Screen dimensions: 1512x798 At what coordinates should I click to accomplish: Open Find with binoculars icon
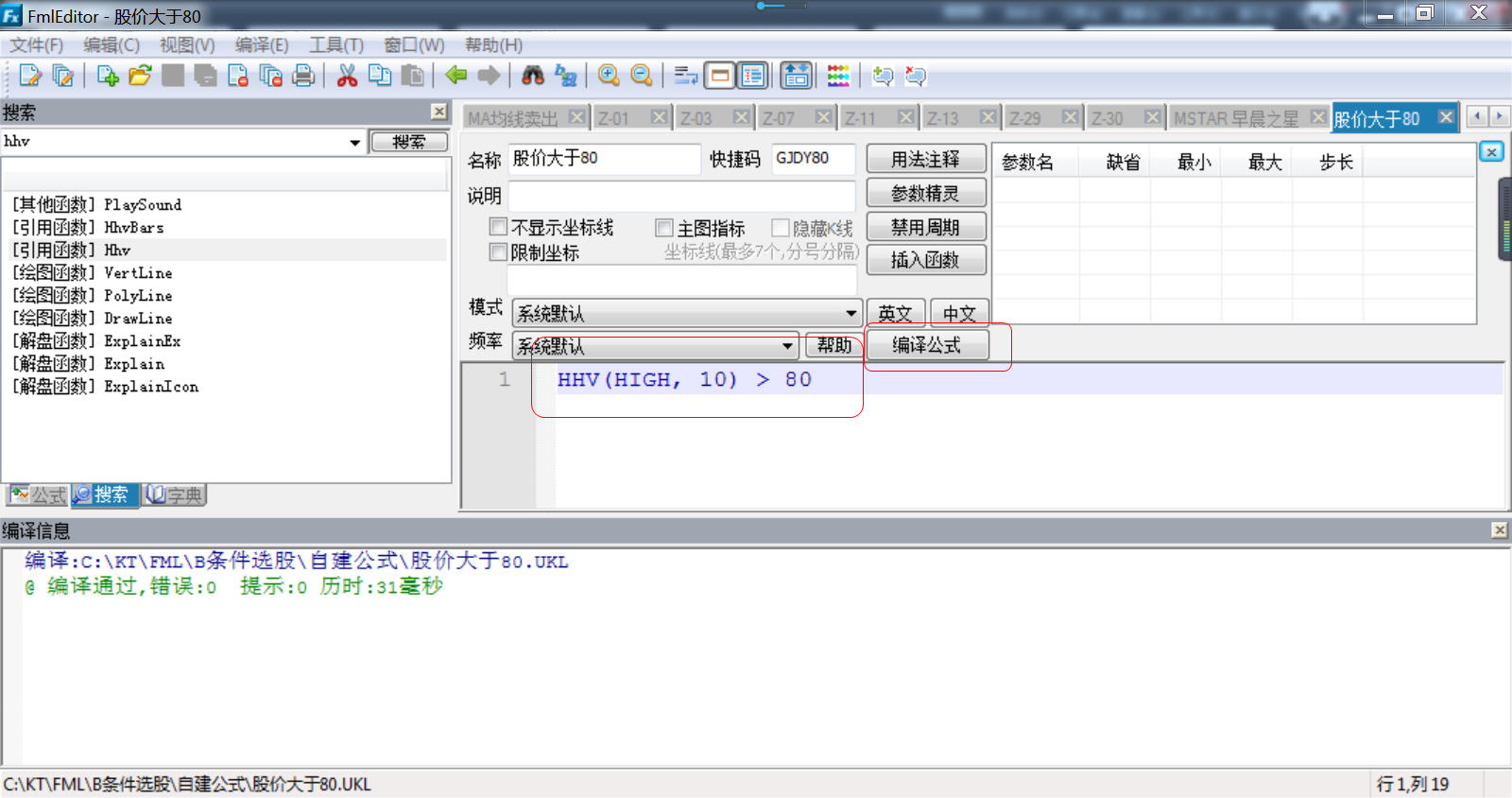click(533, 76)
